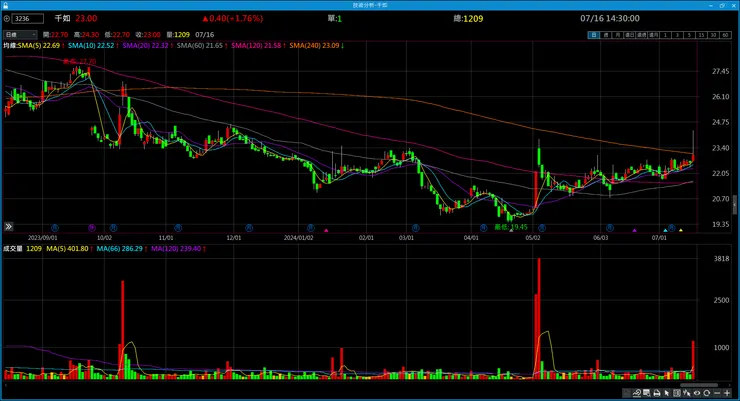Select the adjusted daily 還日 timeframe tab
The width and height of the screenshot is (740, 401).
(x=630, y=35)
